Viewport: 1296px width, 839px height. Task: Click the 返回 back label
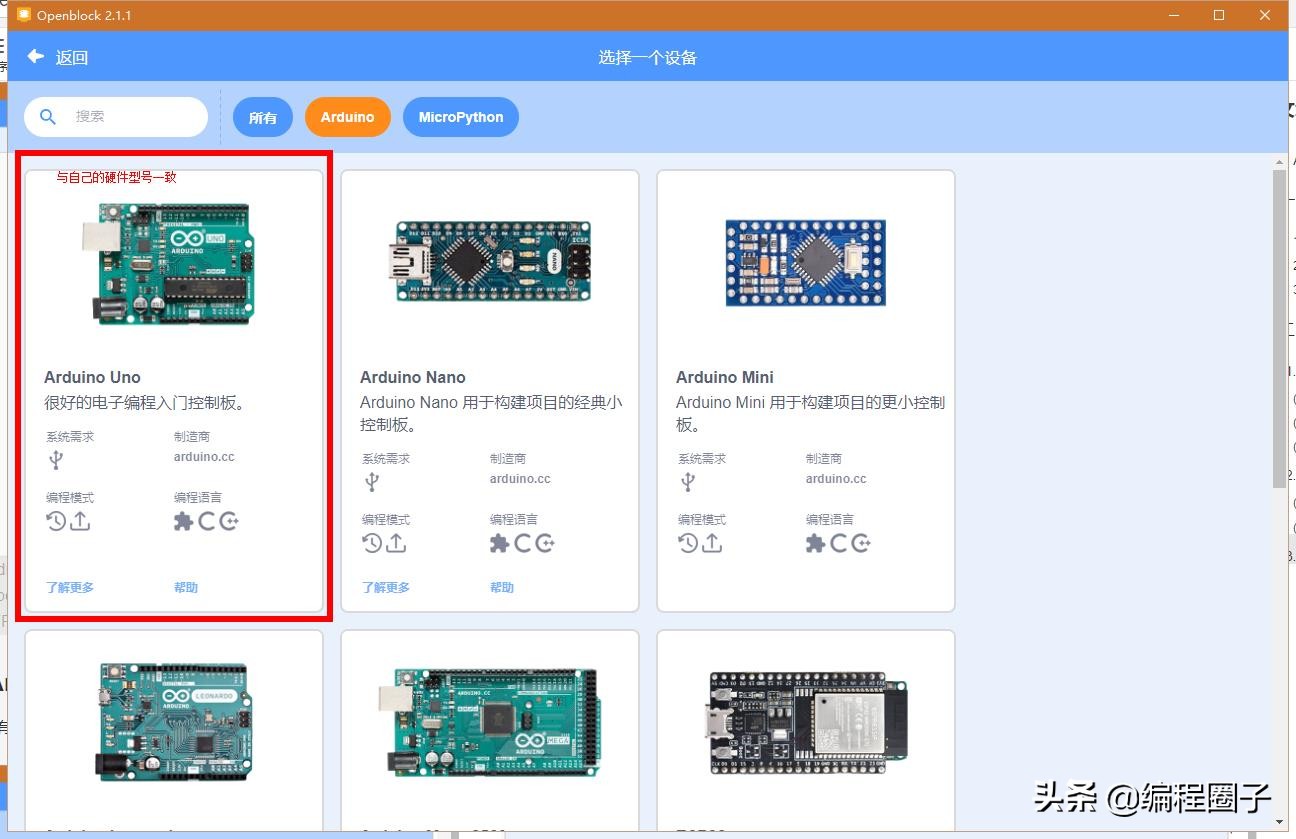pos(72,58)
